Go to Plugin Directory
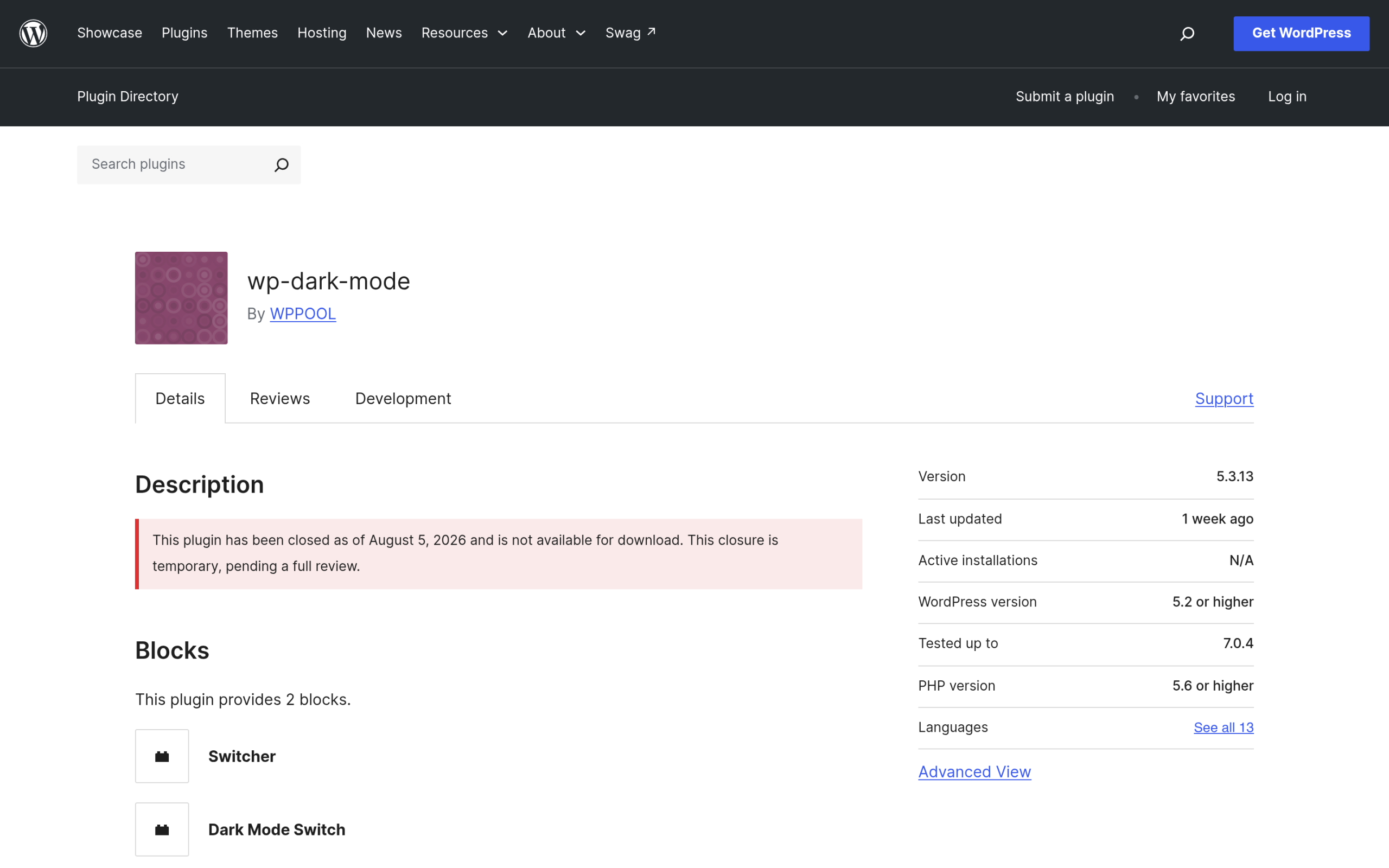Viewport: 1389px width, 868px height. (x=128, y=97)
